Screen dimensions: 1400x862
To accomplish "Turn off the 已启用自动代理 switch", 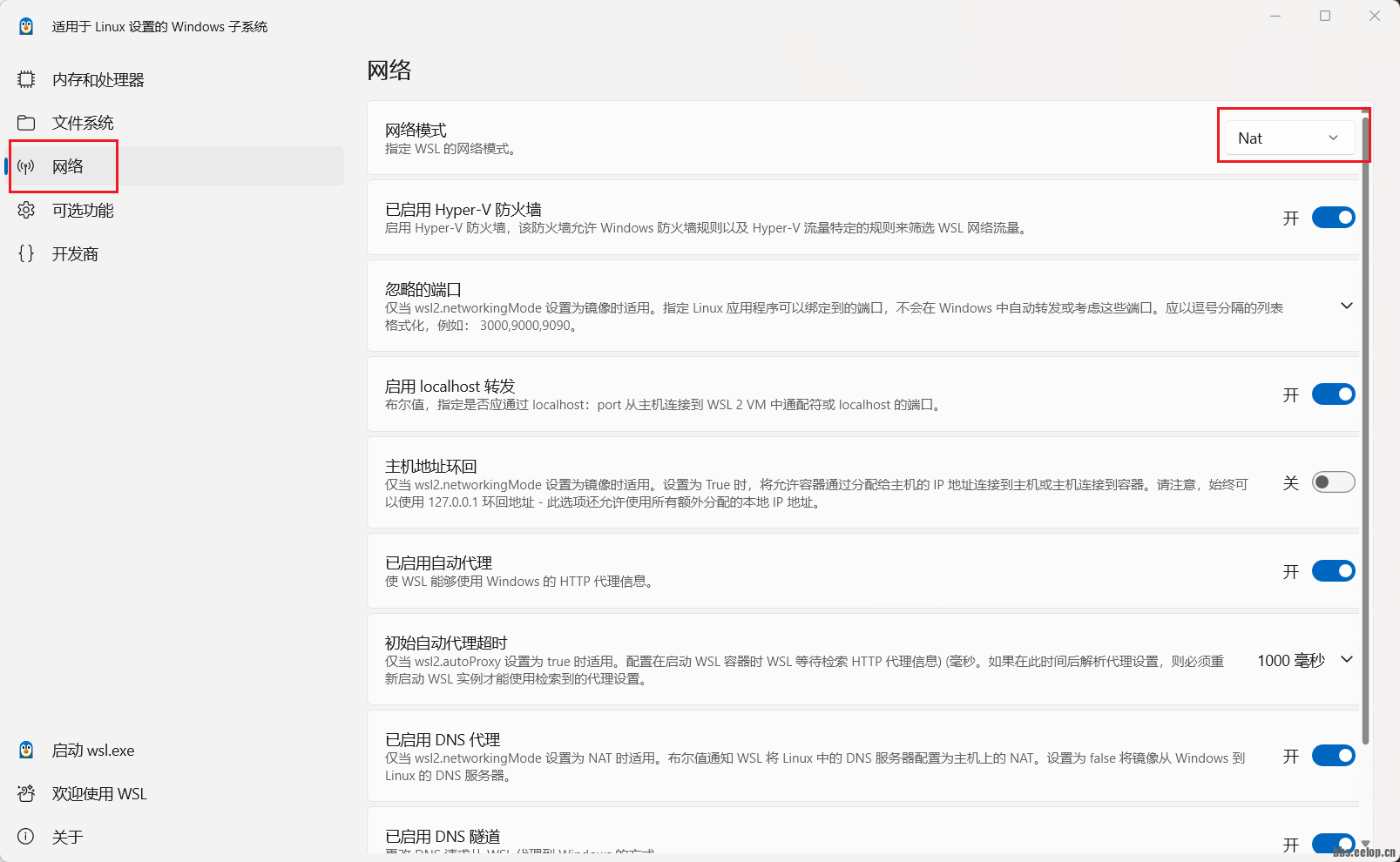I will (x=1333, y=571).
